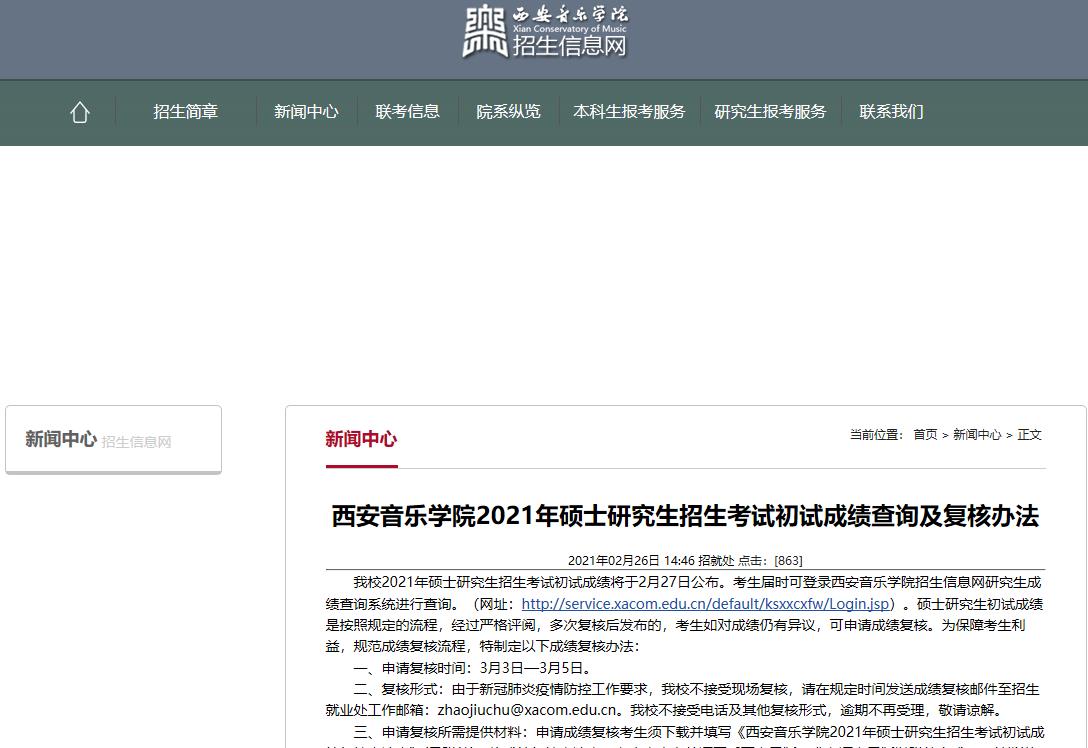Select the red 新闻中心 section heading
This screenshot has height=748, width=1088.
[361, 440]
